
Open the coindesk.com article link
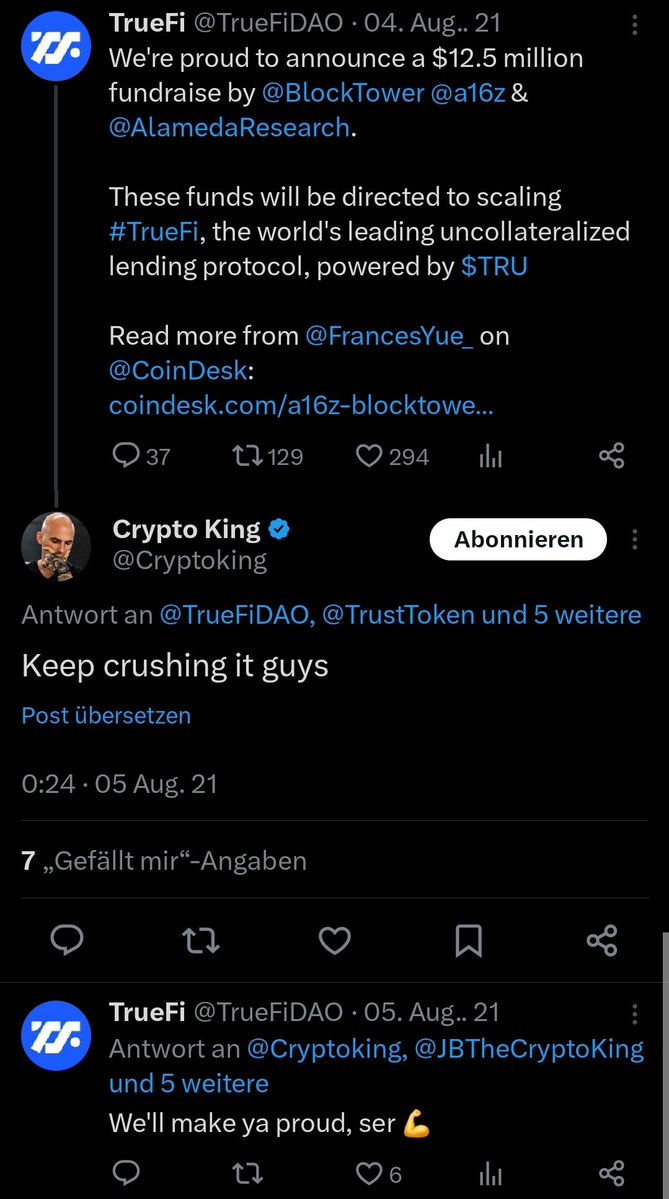point(301,406)
